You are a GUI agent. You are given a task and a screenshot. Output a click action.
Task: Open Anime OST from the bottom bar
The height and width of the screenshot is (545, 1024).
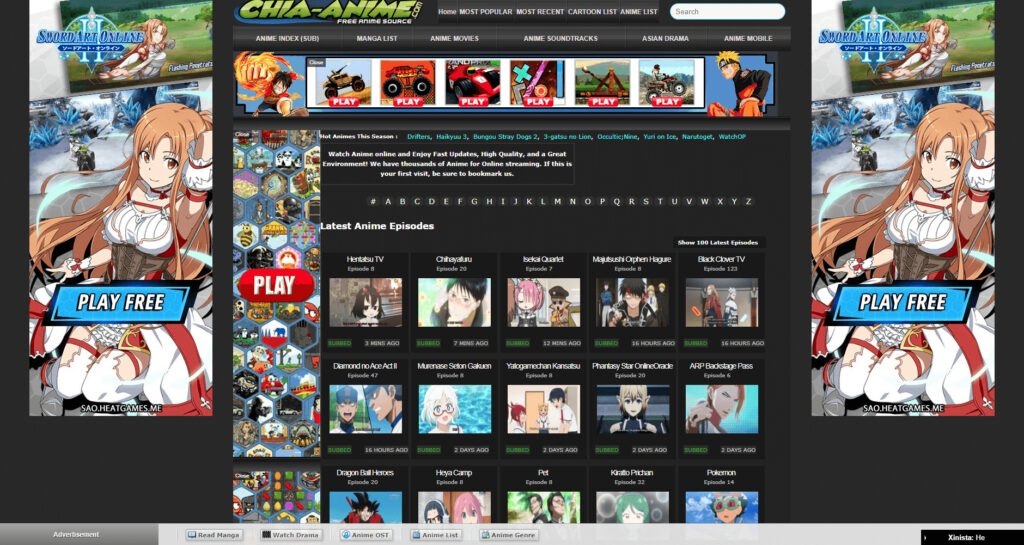coord(366,535)
